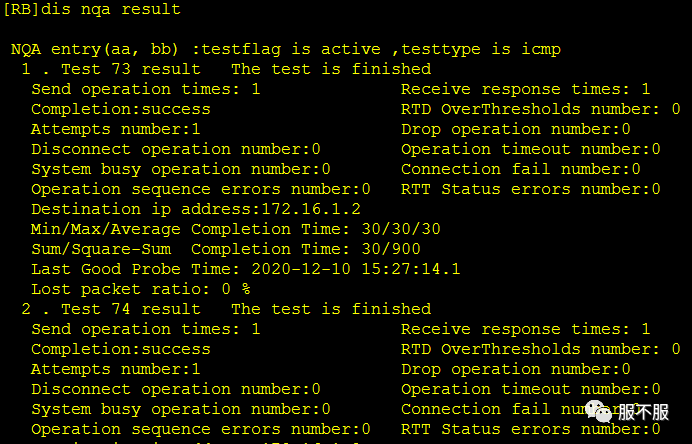Click the watermark text next to WeChat logo
Image resolution: width=692 pixels, height=444 pixels.
pos(643,412)
